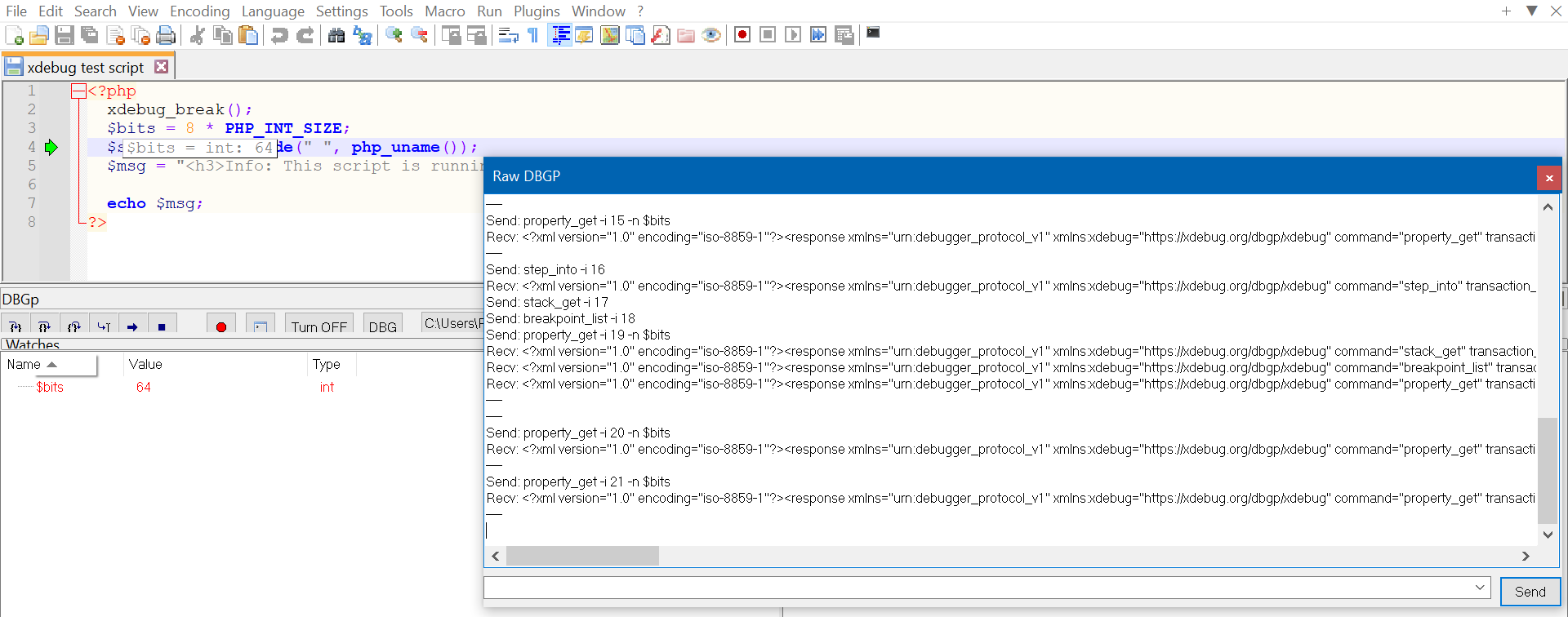Click the Cut scissors icon
The width and height of the screenshot is (1568, 617).
point(197,35)
